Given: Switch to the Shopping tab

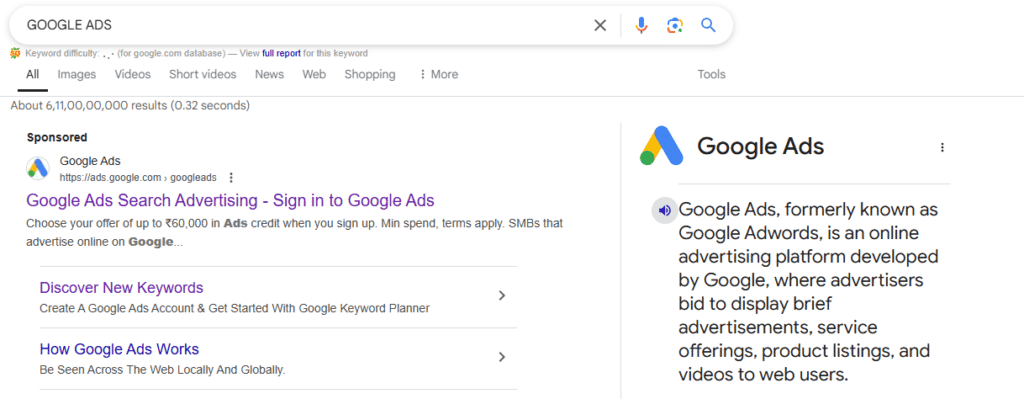Looking at the screenshot, I should (370, 74).
